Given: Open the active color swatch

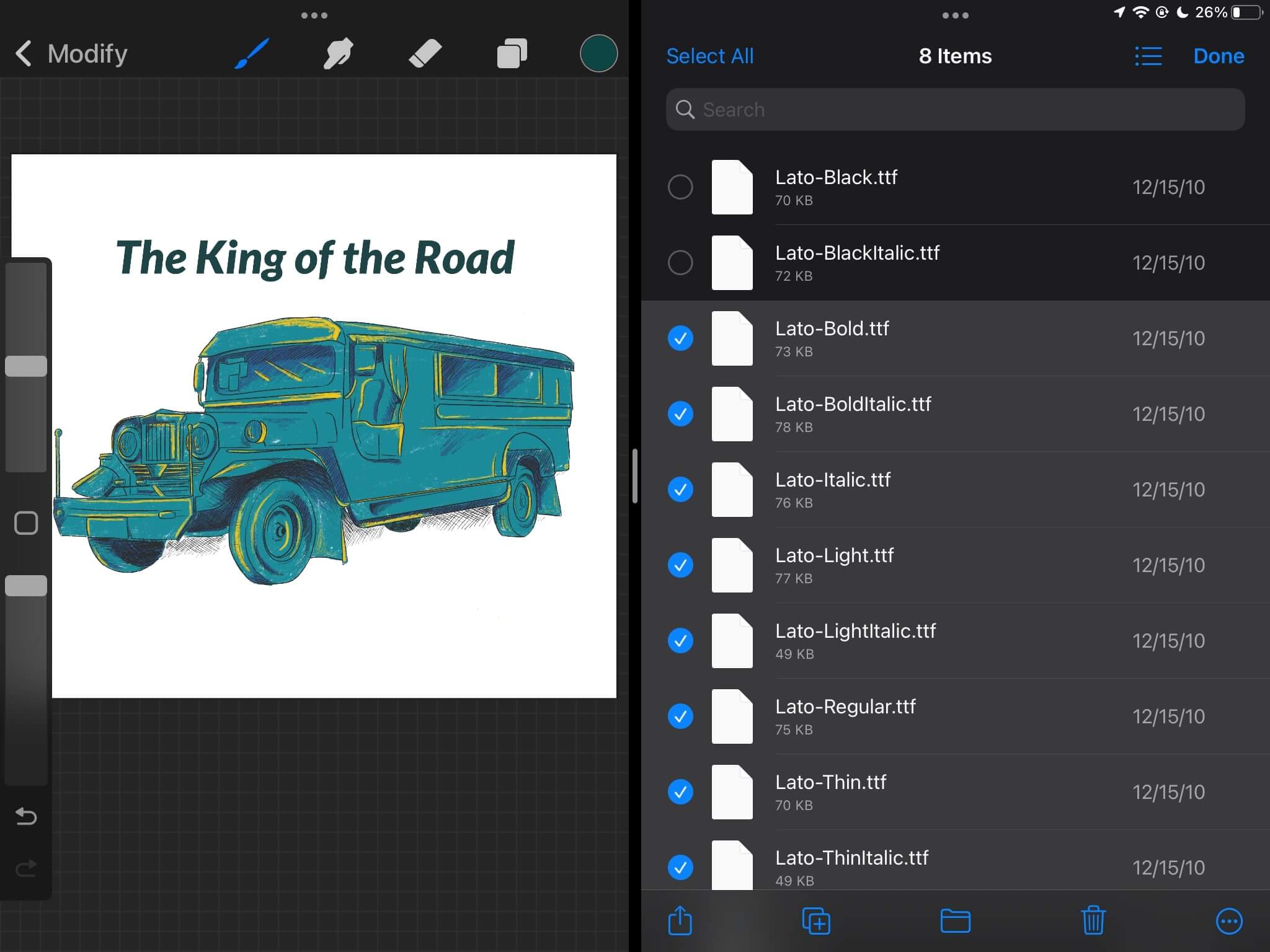Looking at the screenshot, I should click(598, 54).
